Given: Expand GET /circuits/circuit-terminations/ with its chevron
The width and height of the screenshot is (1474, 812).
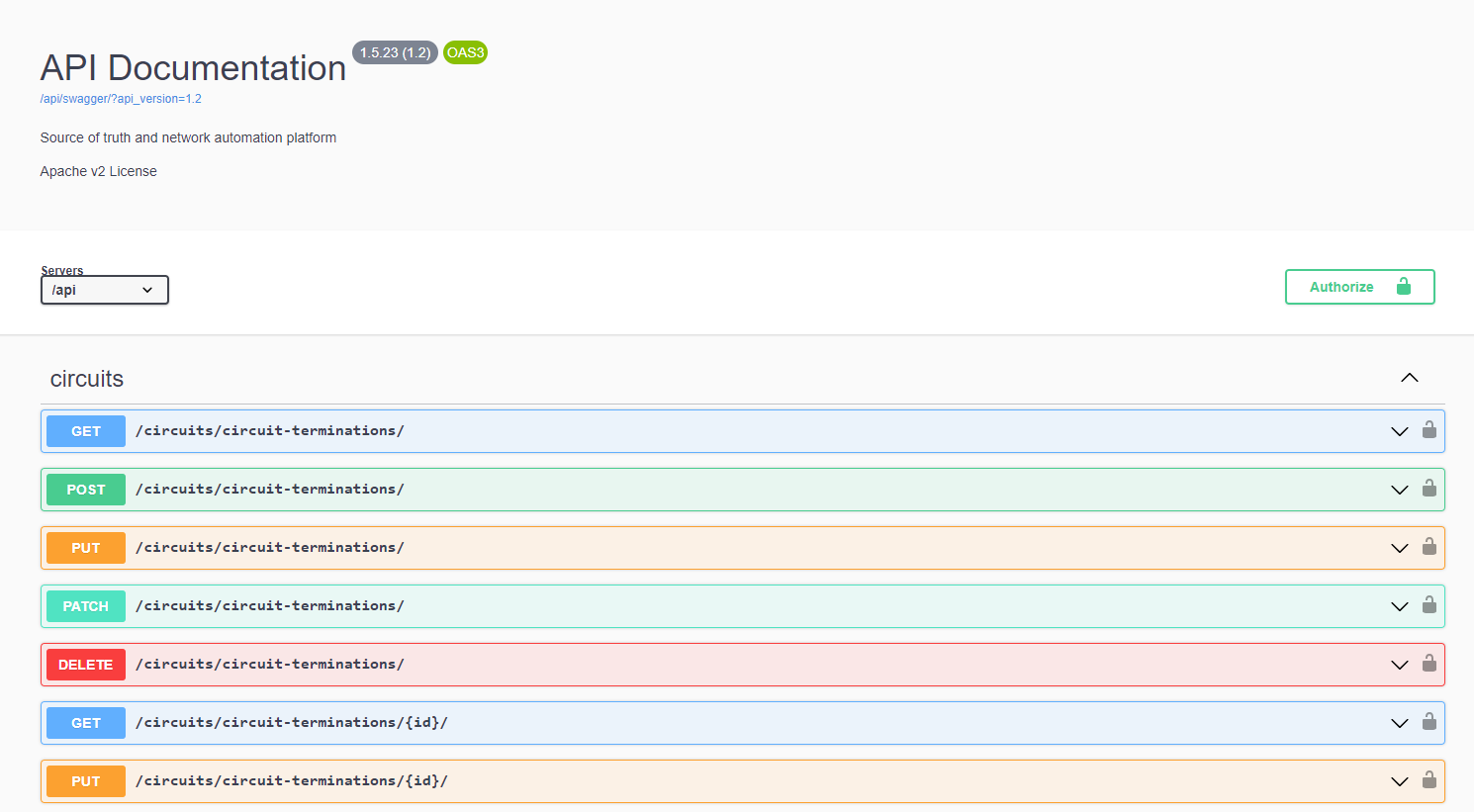Looking at the screenshot, I should [1399, 431].
